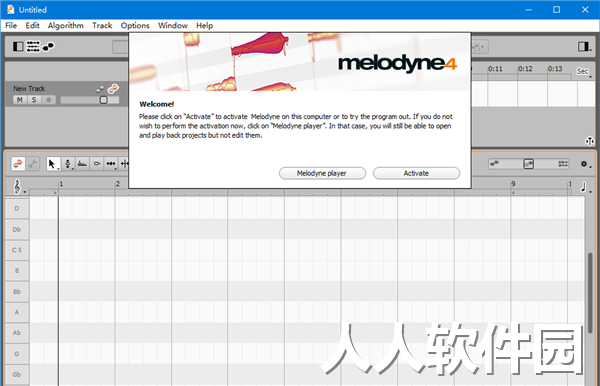Image resolution: width=600 pixels, height=386 pixels.
Task: Open the note editor gear settings
Action: 585,164
